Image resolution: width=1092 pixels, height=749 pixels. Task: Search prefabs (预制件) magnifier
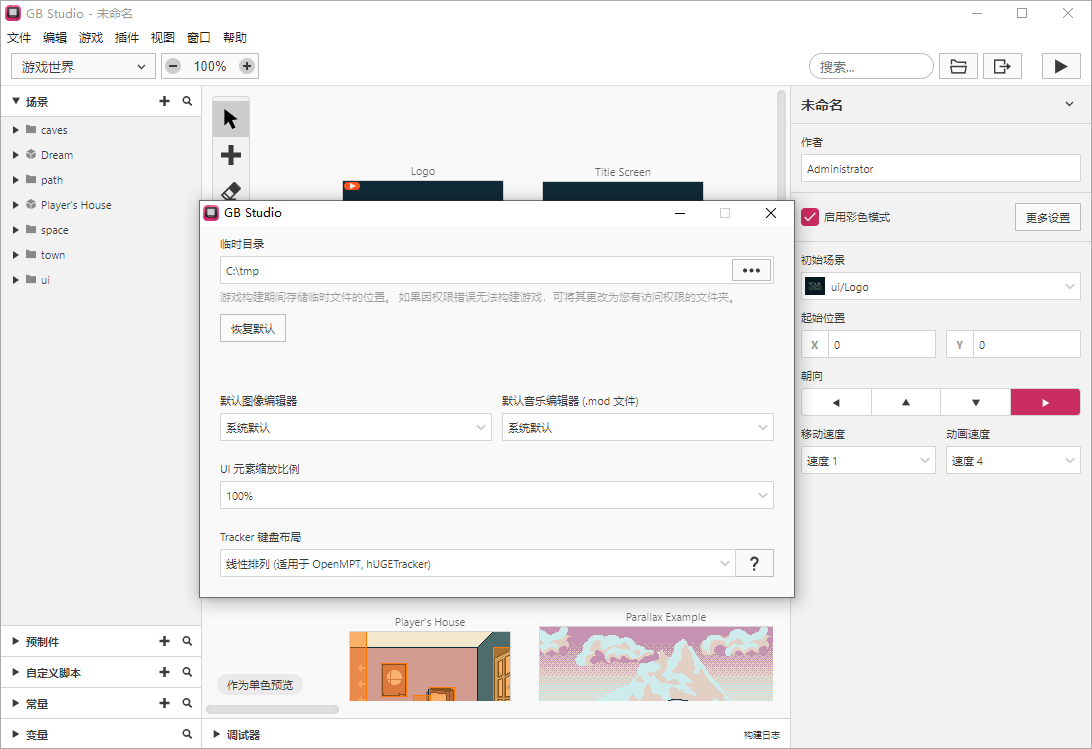tap(187, 641)
